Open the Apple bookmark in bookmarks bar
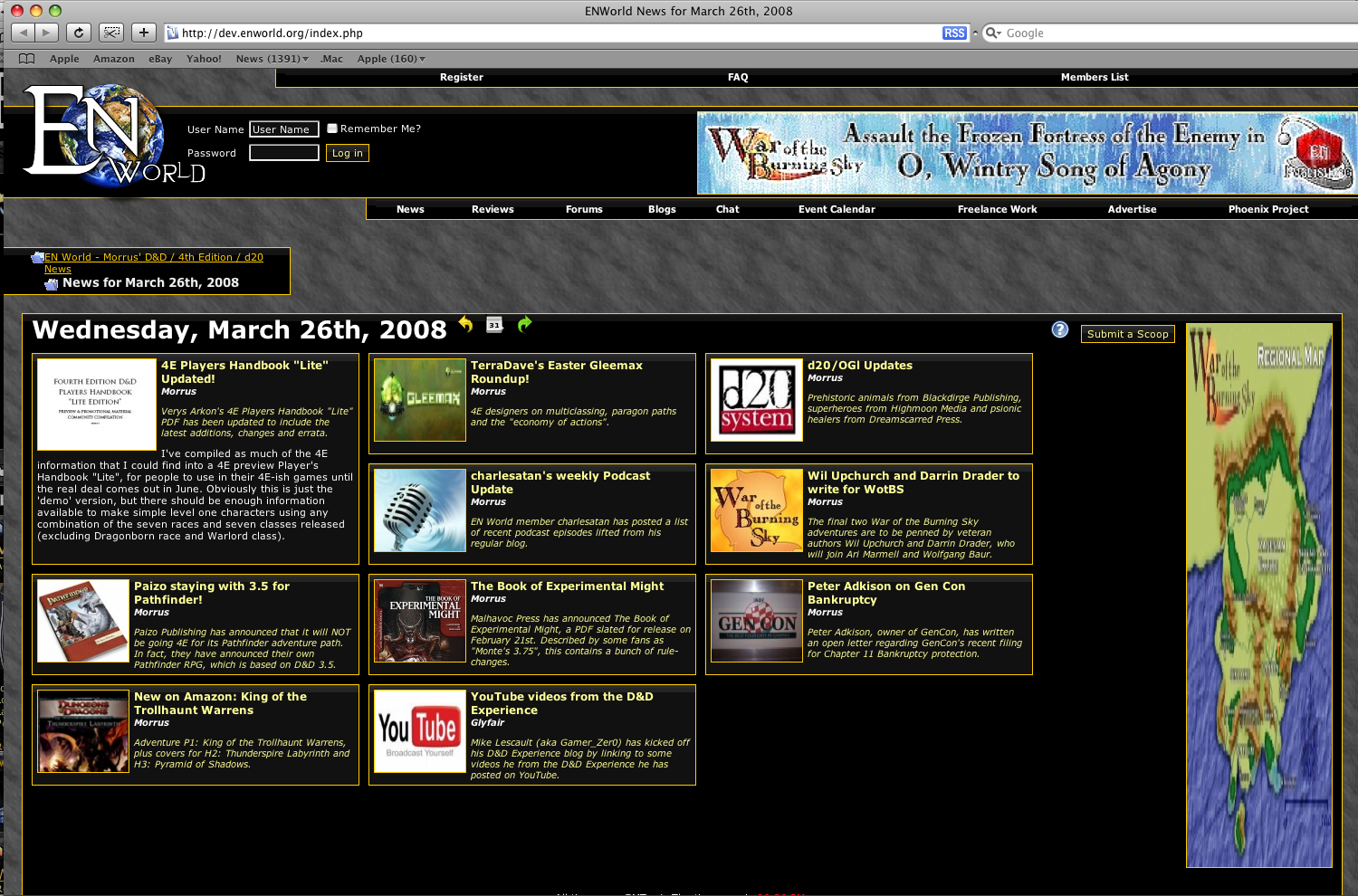The width and height of the screenshot is (1358, 896). pos(64,59)
